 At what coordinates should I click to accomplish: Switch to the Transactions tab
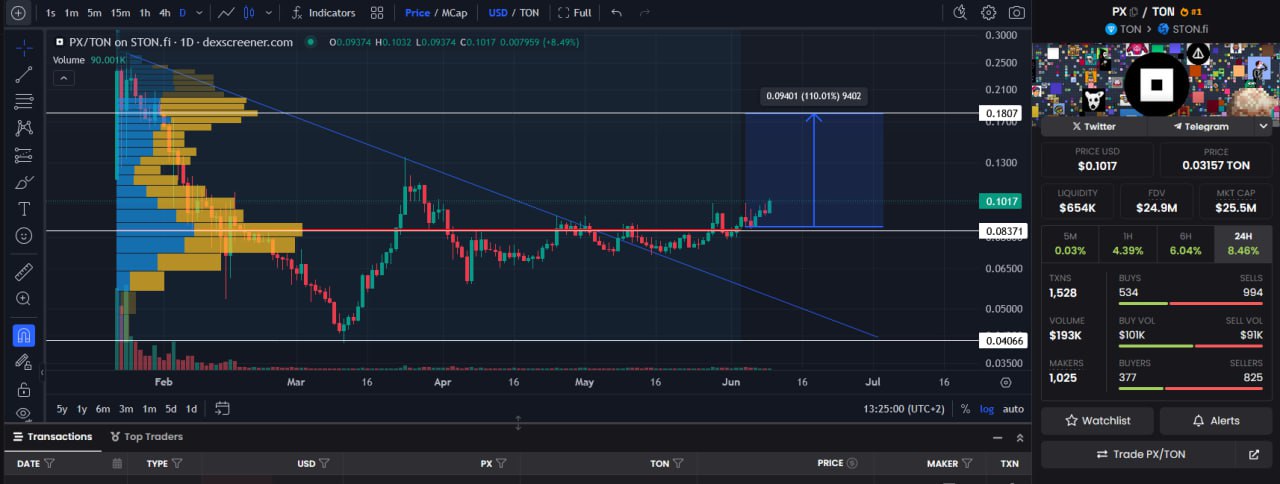click(52, 437)
